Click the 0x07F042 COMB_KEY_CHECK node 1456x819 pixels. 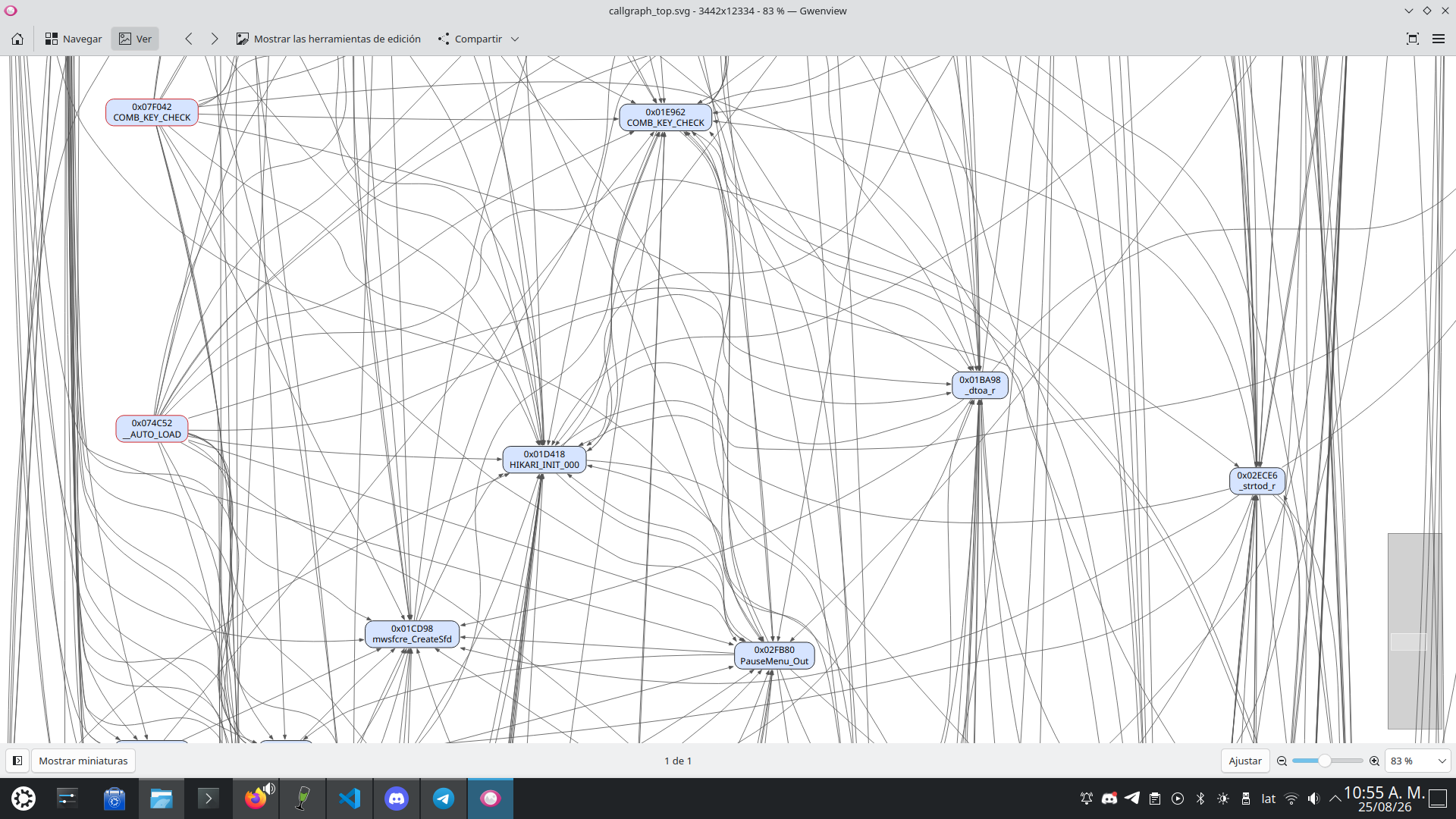152,112
